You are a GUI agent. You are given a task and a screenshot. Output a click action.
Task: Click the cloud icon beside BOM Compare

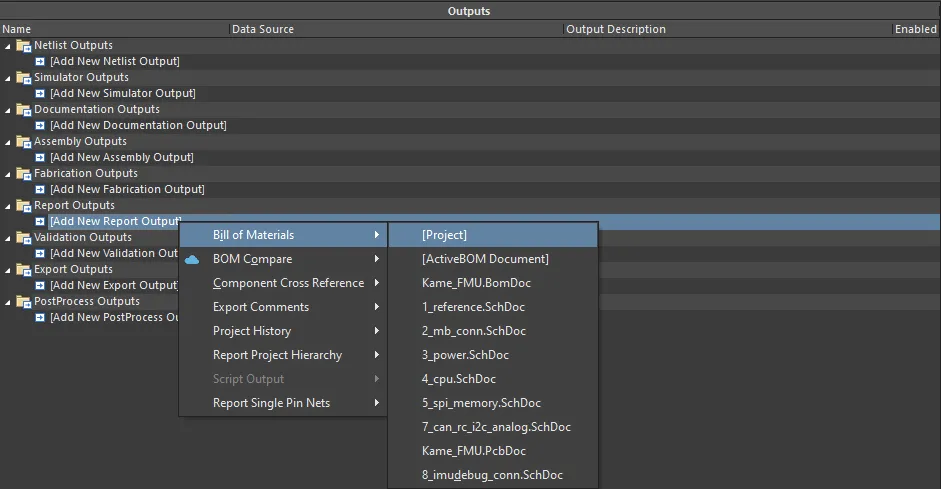[193, 259]
